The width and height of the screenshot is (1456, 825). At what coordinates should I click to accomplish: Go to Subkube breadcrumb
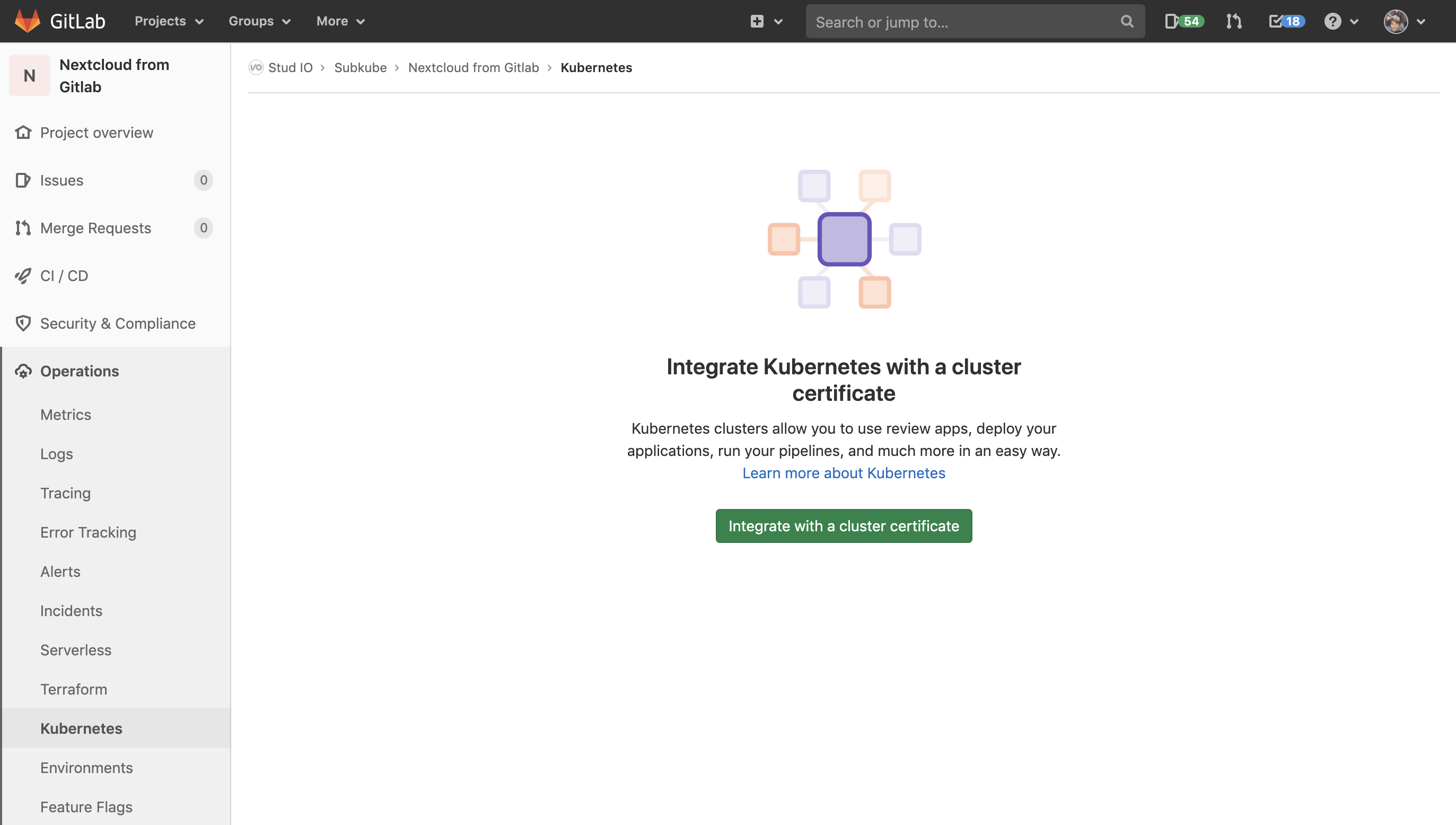pos(361,67)
